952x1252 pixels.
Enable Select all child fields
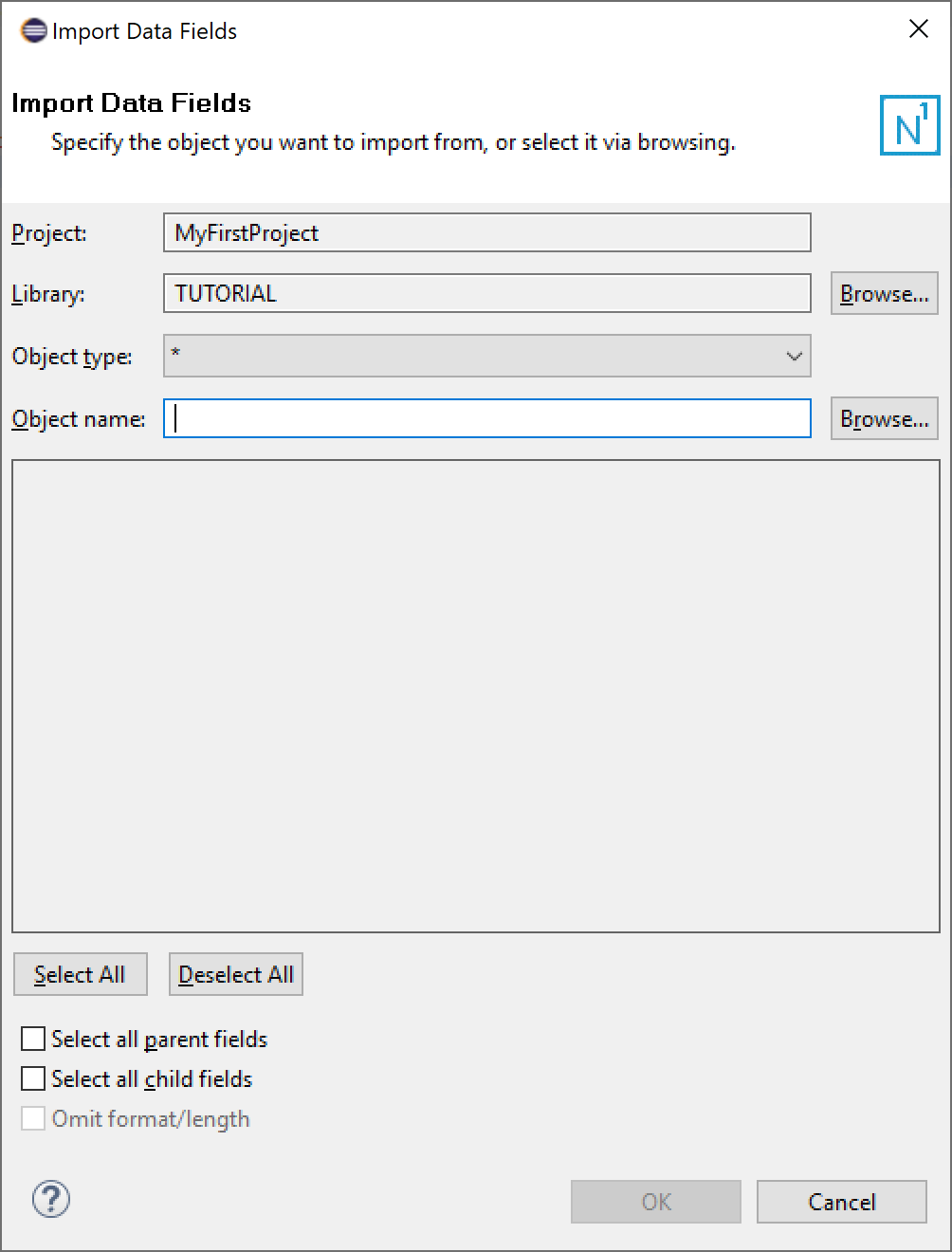pos(33,1078)
